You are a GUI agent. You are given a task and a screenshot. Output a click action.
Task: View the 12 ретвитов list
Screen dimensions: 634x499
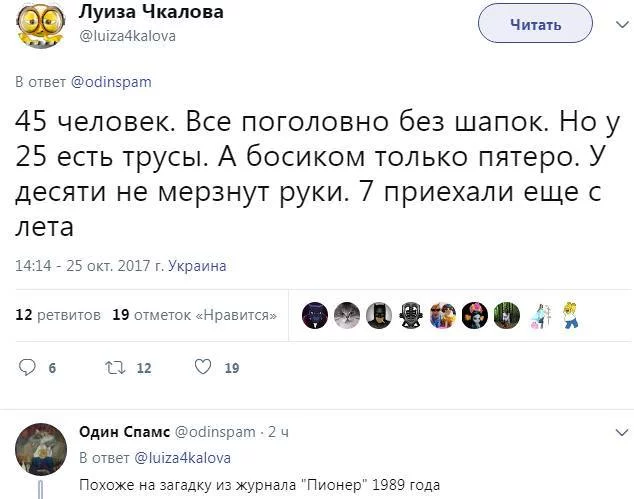pos(59,315)
